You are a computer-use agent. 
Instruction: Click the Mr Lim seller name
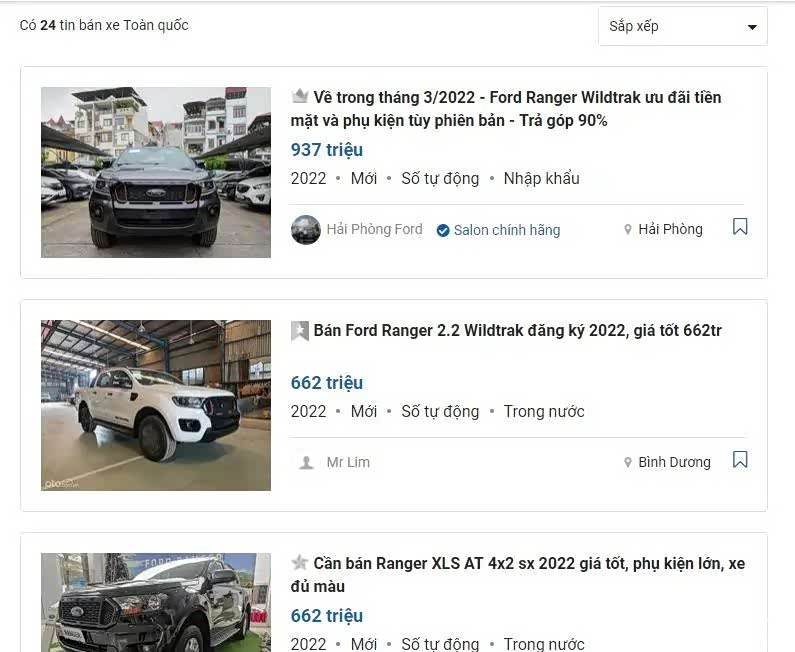(348, 462)
